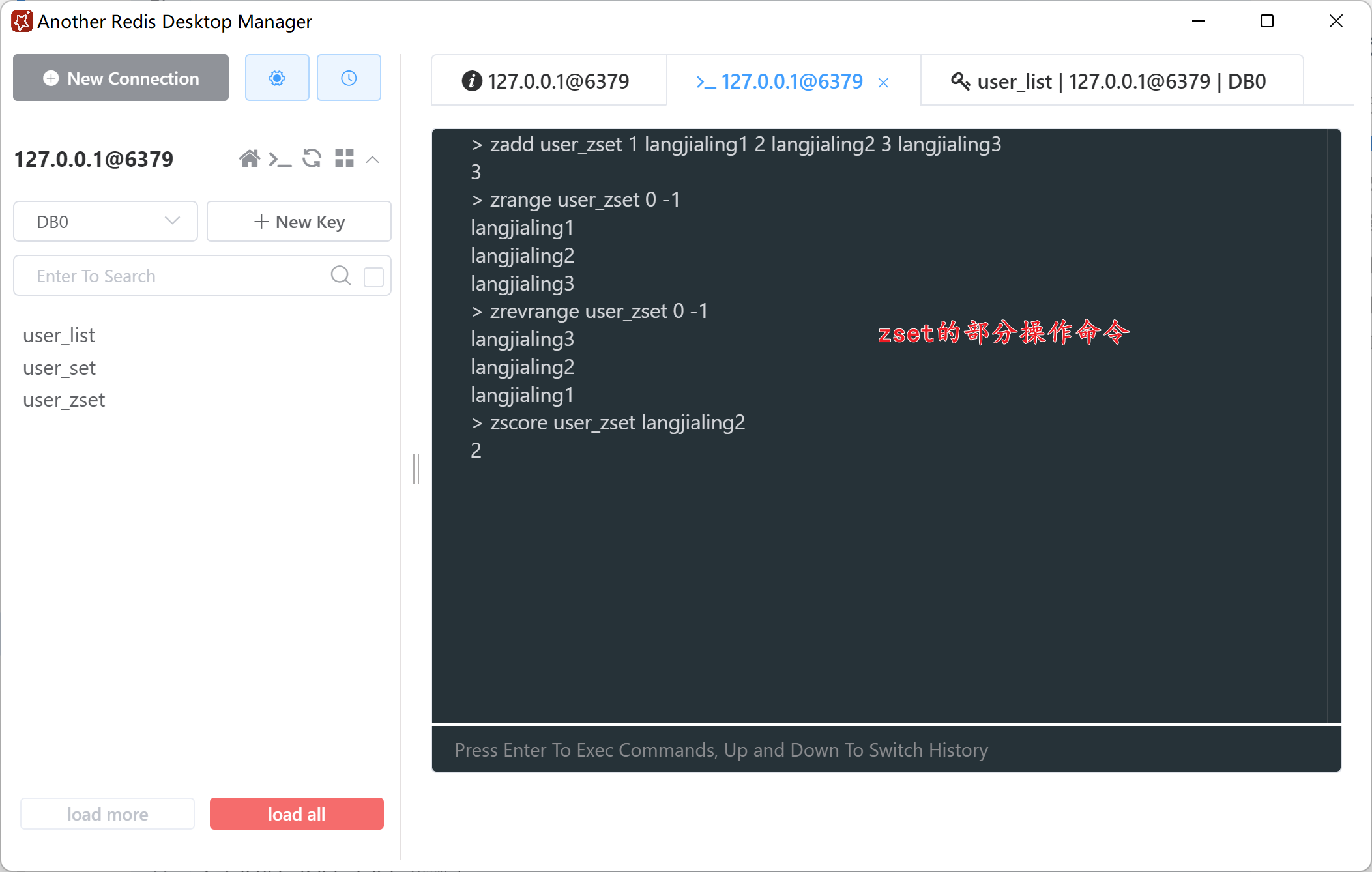The height and width of the screenshot is (872, 1372).
Task: Open the DB0 database dropdown
Action: [106, 222]
